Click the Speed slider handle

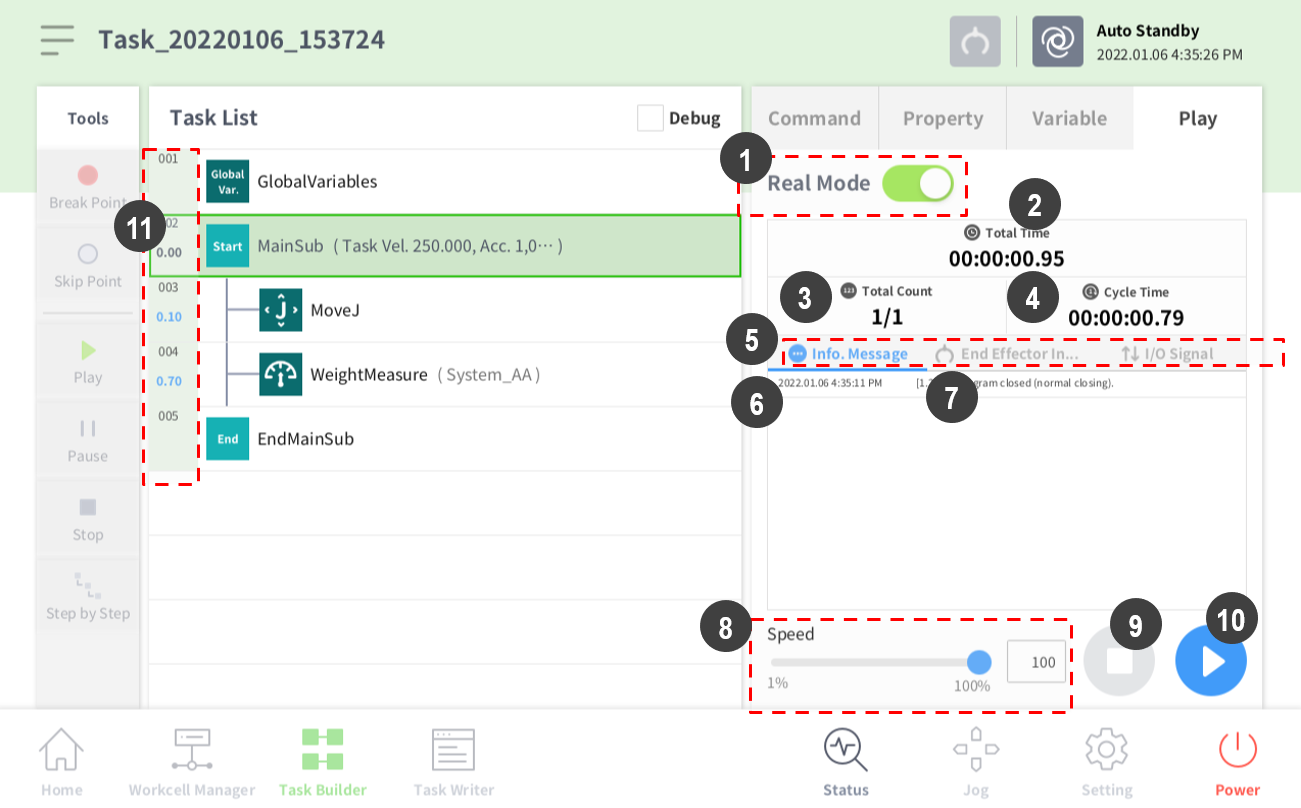(x=979, y=662)
